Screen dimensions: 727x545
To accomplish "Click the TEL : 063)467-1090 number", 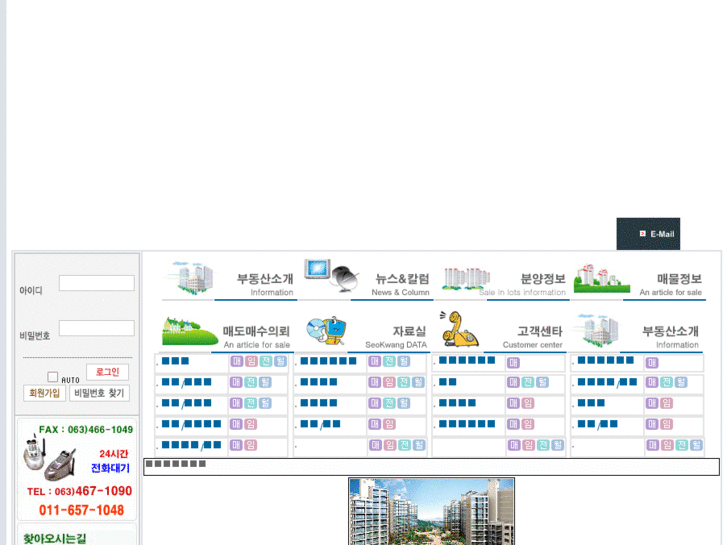I will (80, 491).
